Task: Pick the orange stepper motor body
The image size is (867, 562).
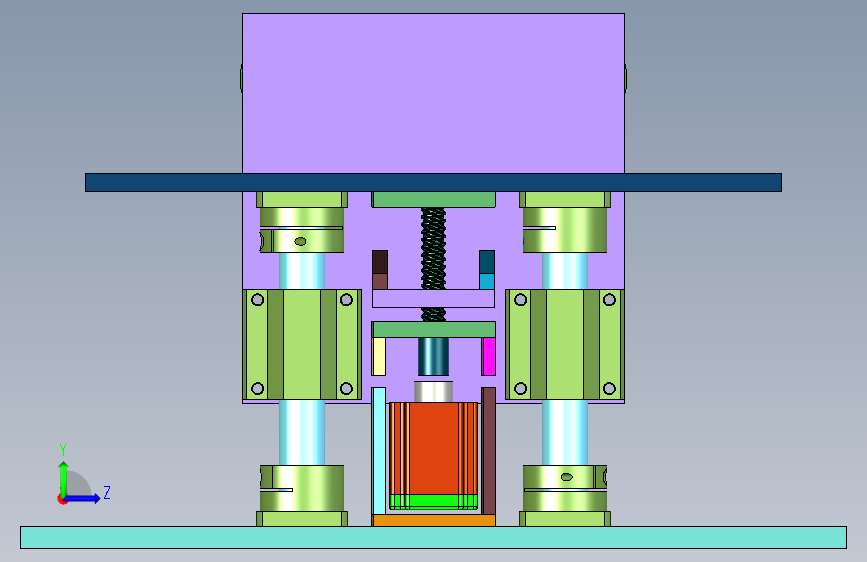Action: click(x=434, y=449)
